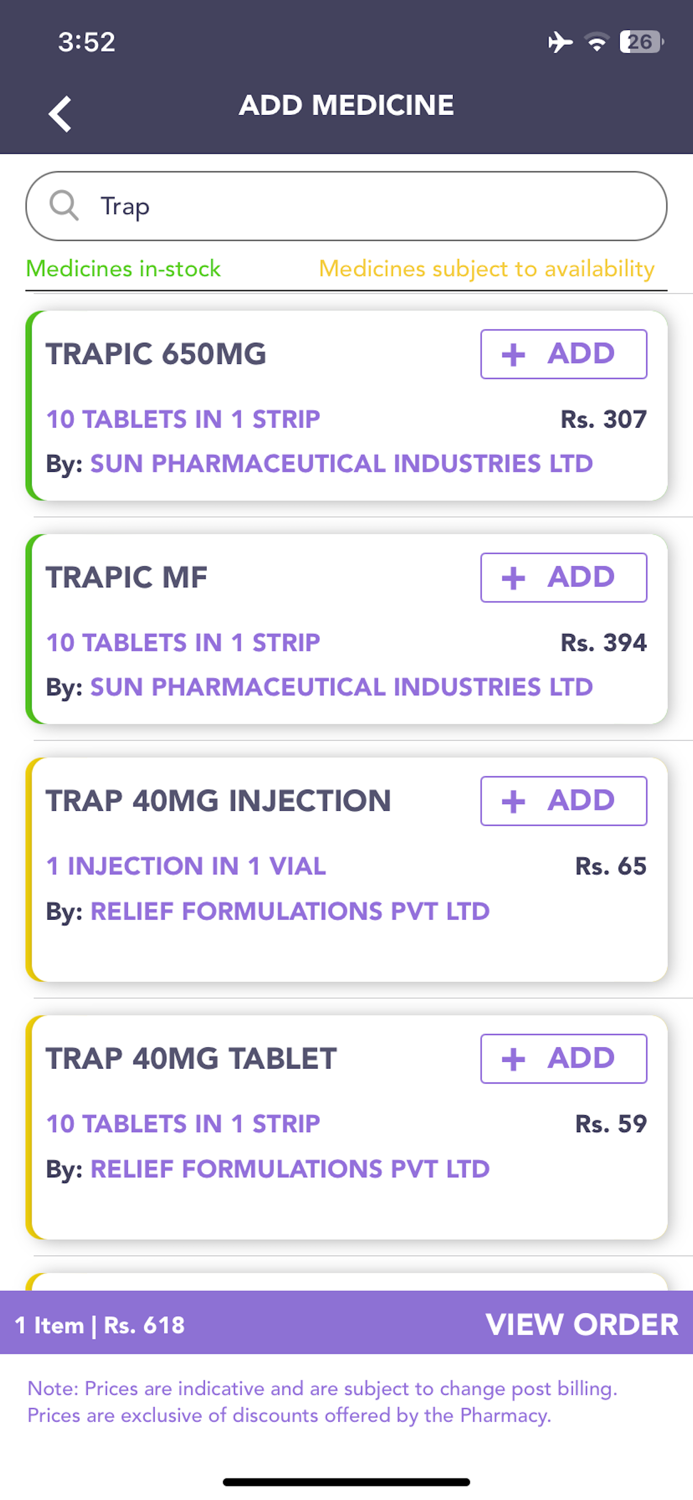
Task: Add TRAPIC 650MG to the order
Action: [563, 353]
